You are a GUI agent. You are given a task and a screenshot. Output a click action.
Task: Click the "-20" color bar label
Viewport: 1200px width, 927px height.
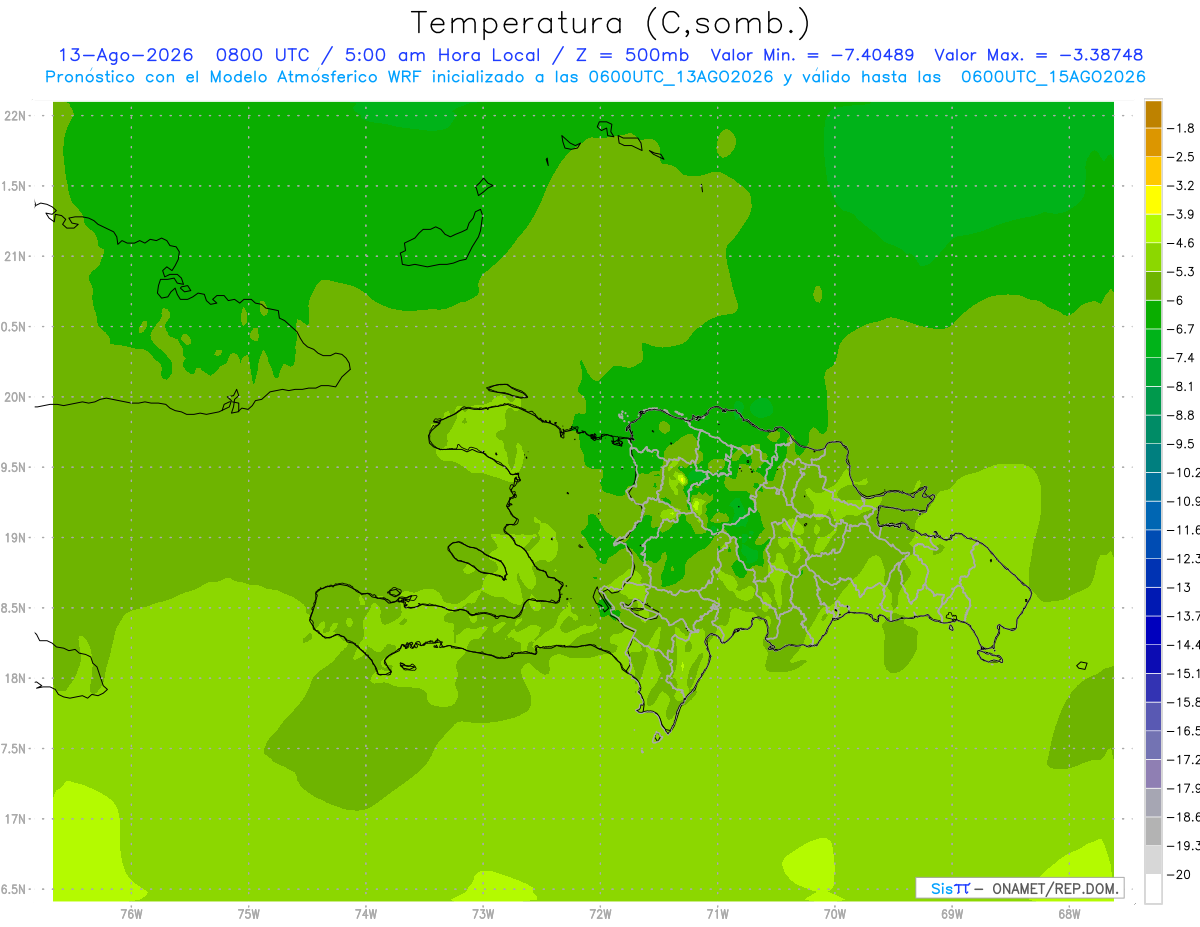click(1179, 874)
